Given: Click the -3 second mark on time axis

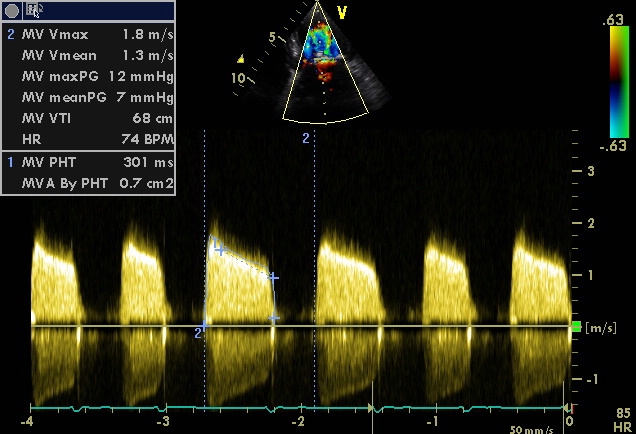Looking at the screenshot, I should click(163, 422).
